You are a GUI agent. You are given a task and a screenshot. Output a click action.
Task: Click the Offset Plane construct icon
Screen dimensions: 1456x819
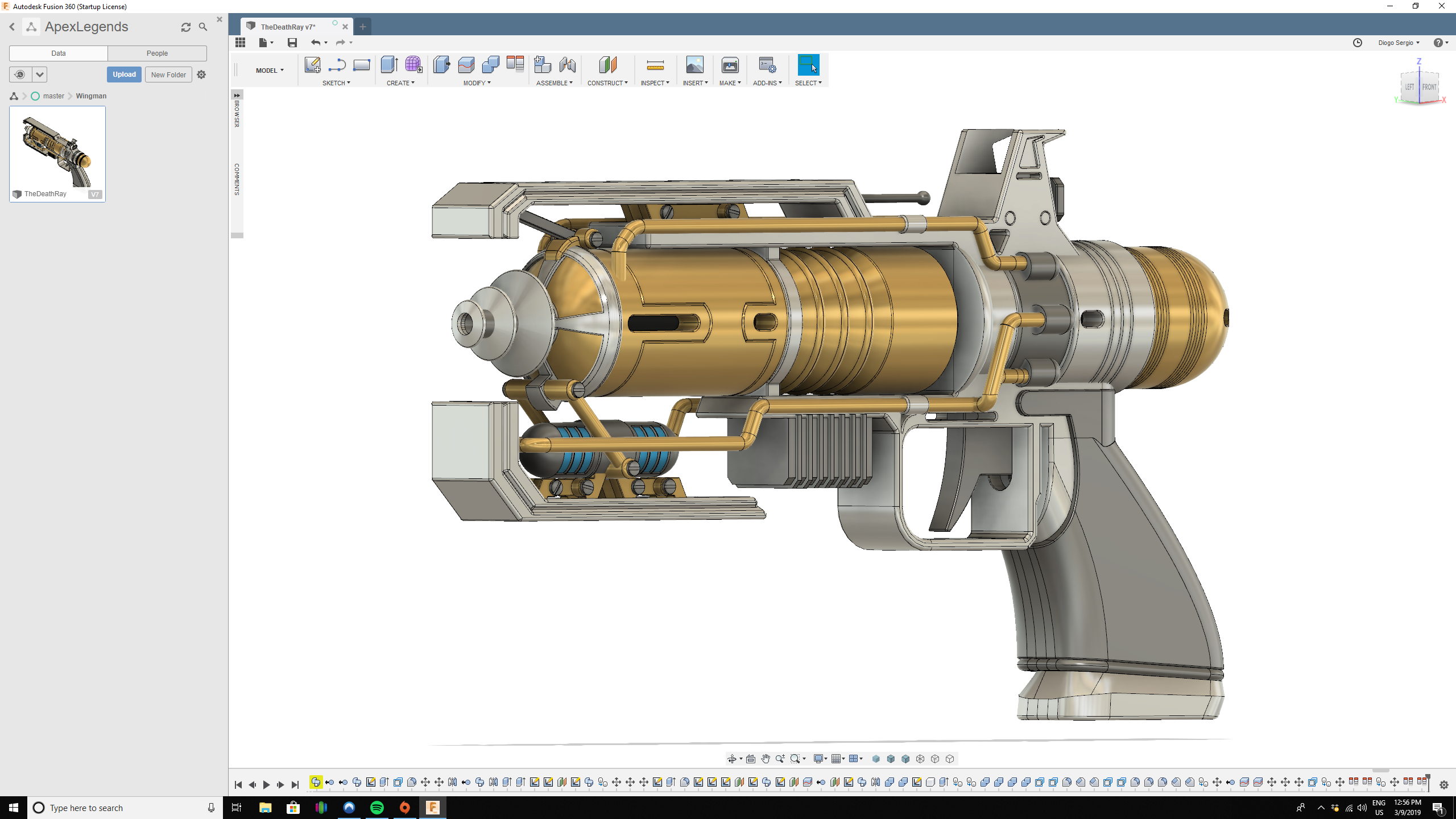click(x=607, y=65)
